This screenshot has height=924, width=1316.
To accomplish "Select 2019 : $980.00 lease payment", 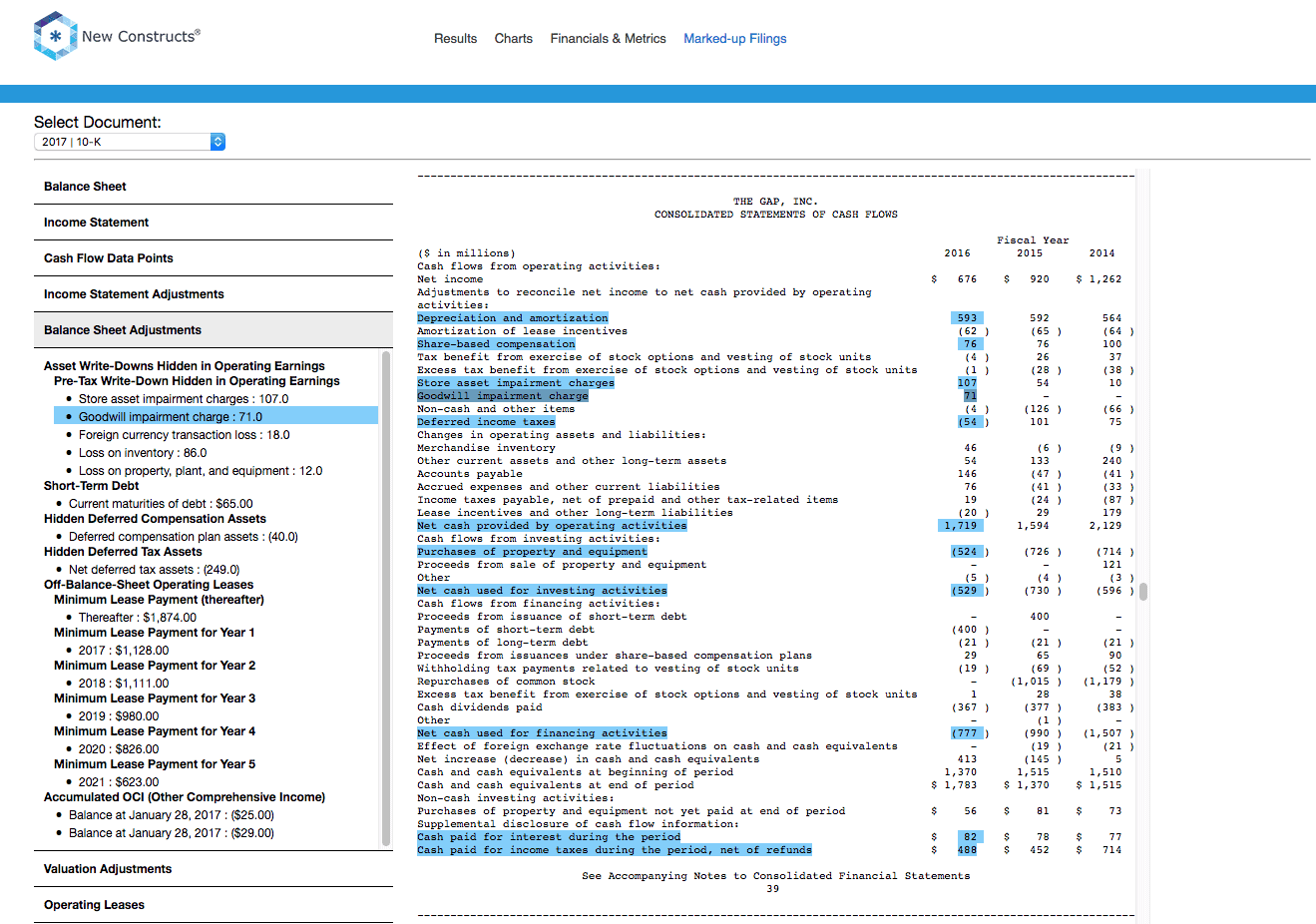I will point(119,716).
